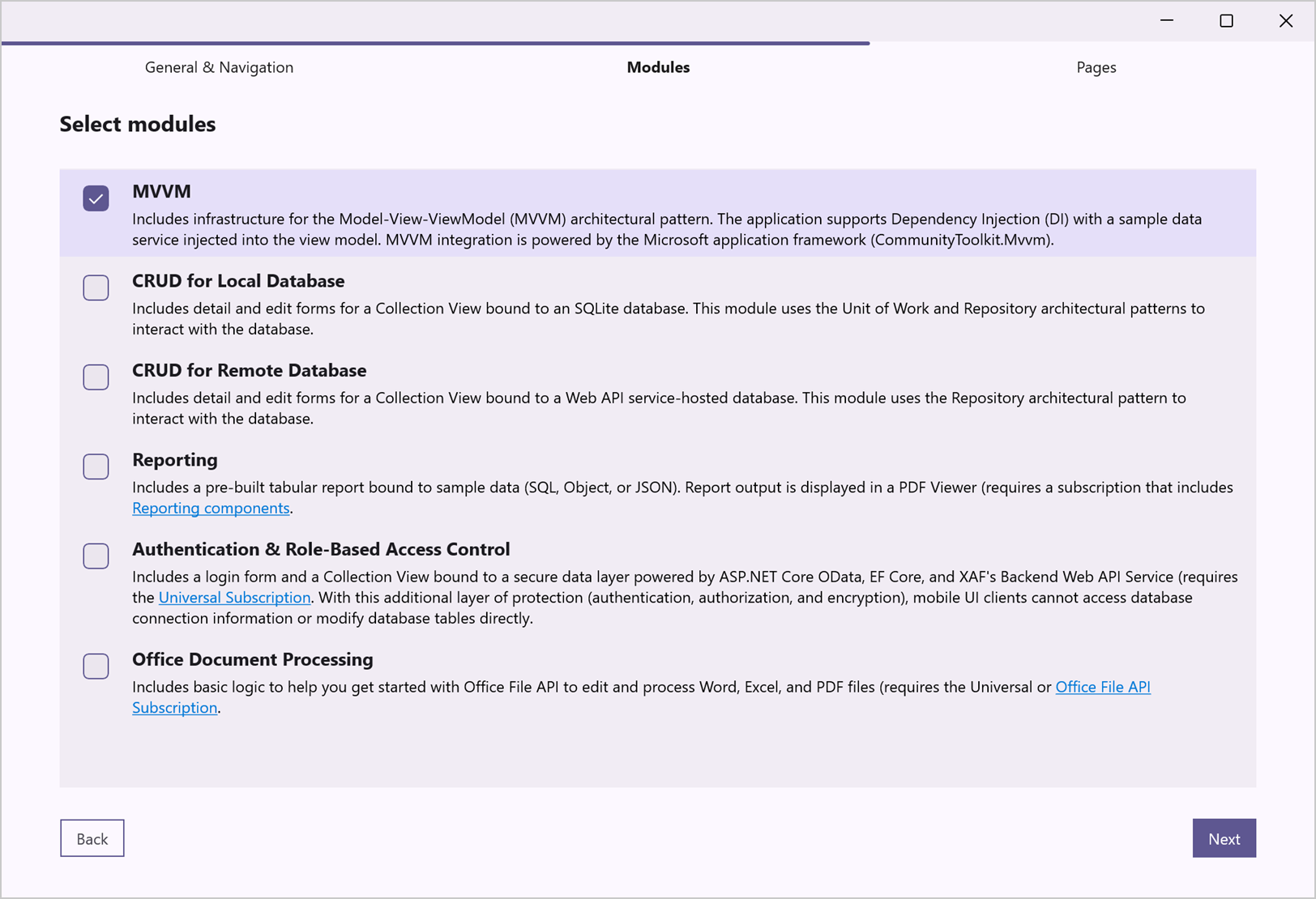Click the Office Document Processing title
This screenshot has width=1316, height=899.
tap(252, 659)
